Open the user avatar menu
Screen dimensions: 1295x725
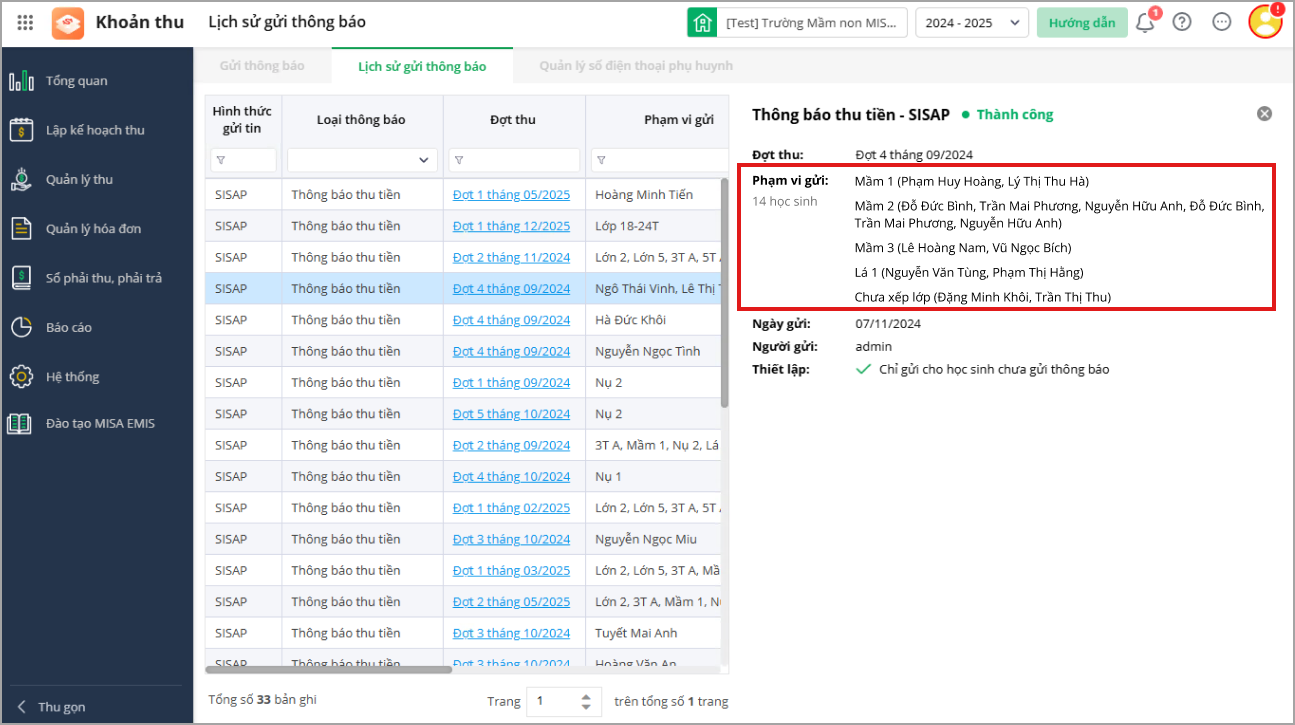pyautogui.click(x=1265, y=22)
